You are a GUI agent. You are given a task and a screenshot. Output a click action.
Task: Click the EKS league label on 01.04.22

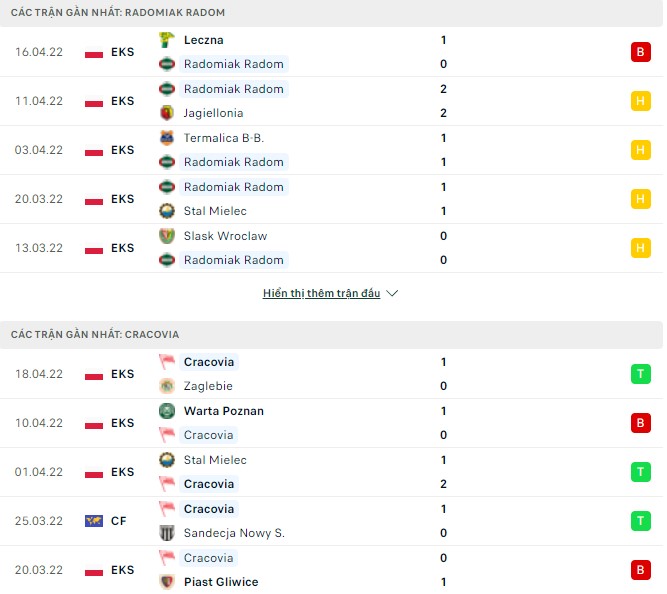click(x=123, y=472)
